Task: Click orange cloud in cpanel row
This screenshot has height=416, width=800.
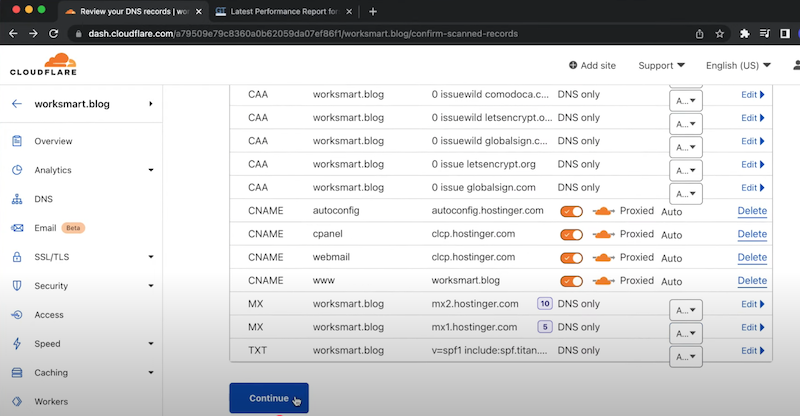Action: coord(603,234)
